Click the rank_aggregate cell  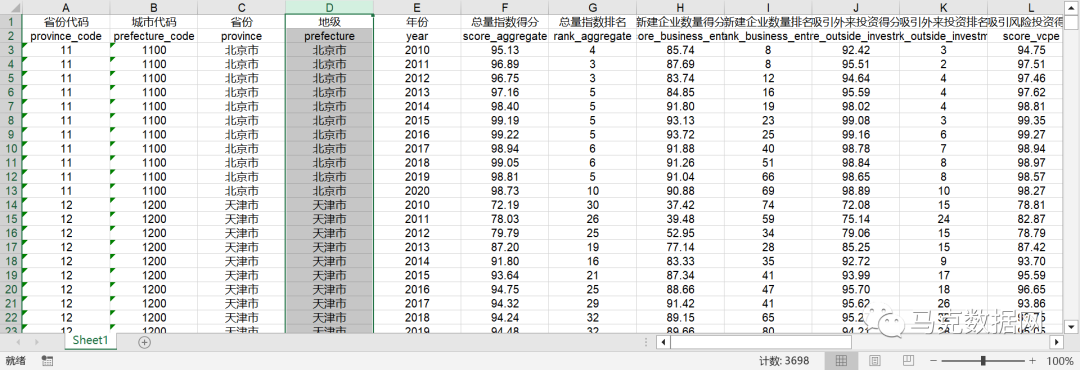point(592,36)
